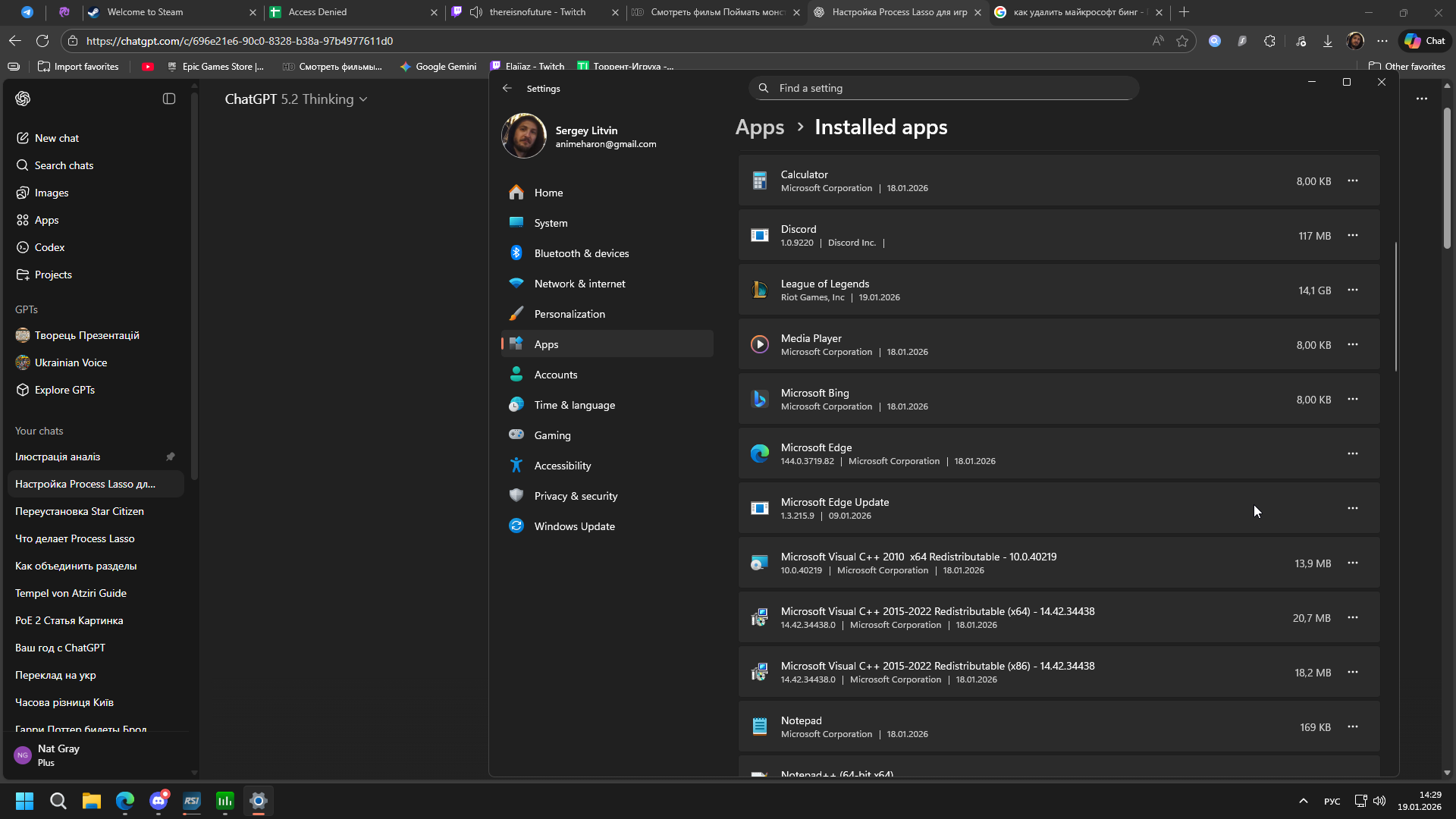Click the Settings window vertical scrollbar
The height and width of the screenshot is (819, 1456).
1395,307
